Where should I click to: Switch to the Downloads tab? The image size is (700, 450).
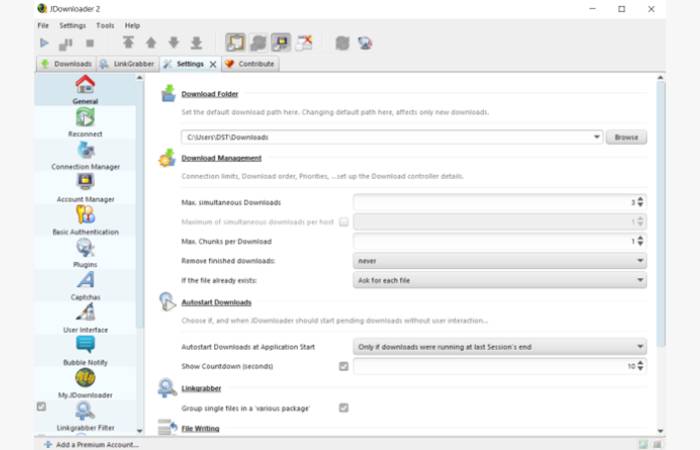(66, 64)
